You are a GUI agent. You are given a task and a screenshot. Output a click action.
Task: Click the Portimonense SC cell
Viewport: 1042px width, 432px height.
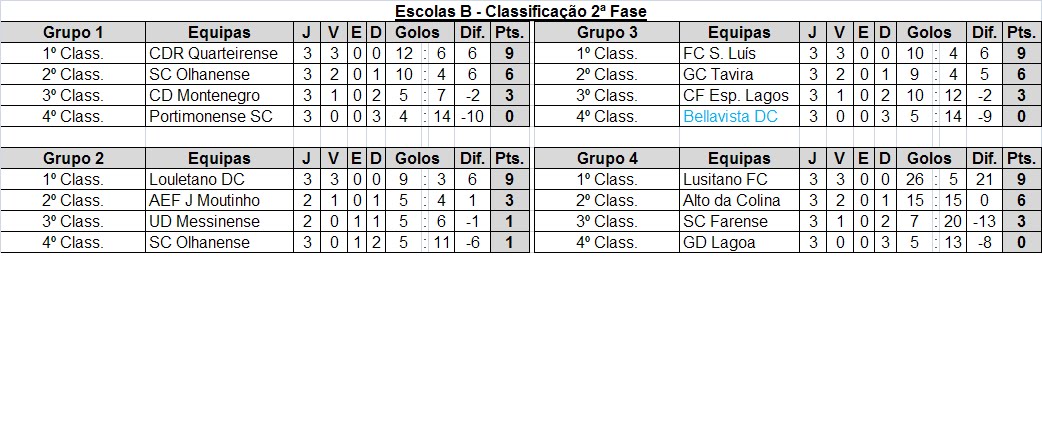(x=220, y=117)
